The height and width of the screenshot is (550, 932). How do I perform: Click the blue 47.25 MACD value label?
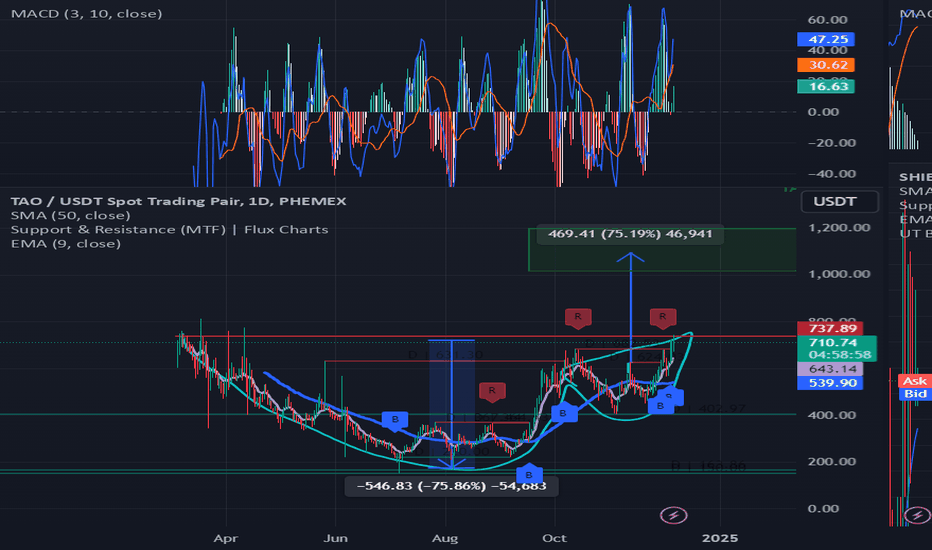[826, 39]
